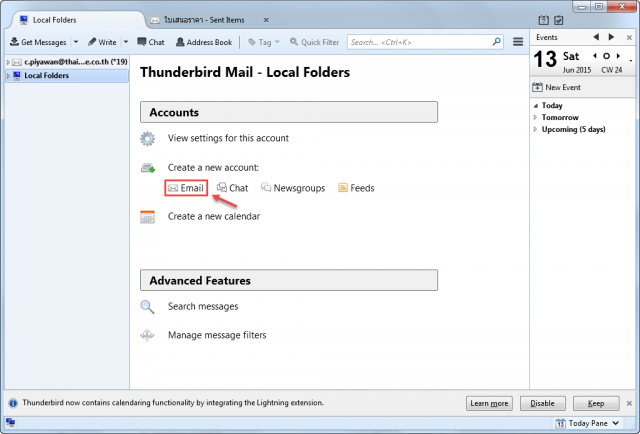
Task: Open the Address Book
Action: coord(204,42)
